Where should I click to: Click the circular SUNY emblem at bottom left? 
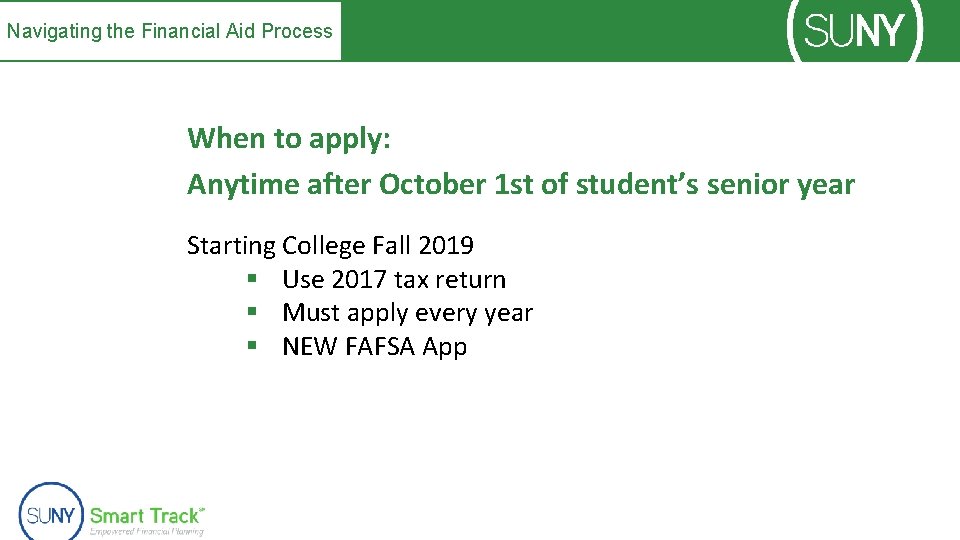pos(51,512)
